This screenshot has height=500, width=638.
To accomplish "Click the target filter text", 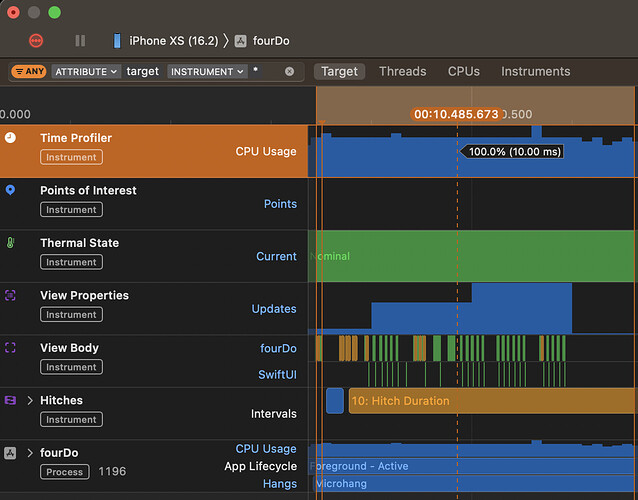I will (142, 72).
